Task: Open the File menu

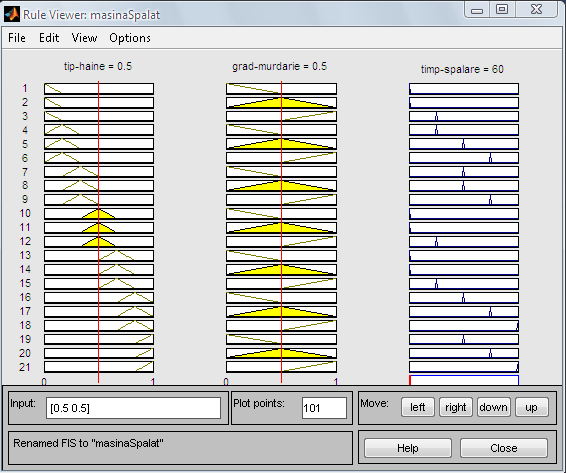Action: (17, 38)
